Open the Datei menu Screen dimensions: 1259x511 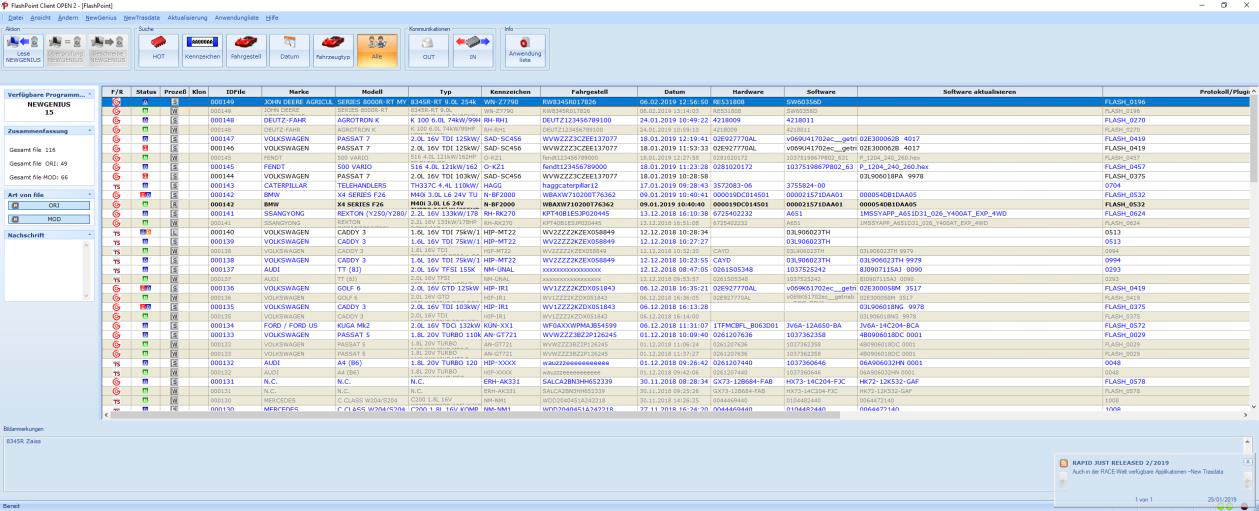tap(15, 18)
